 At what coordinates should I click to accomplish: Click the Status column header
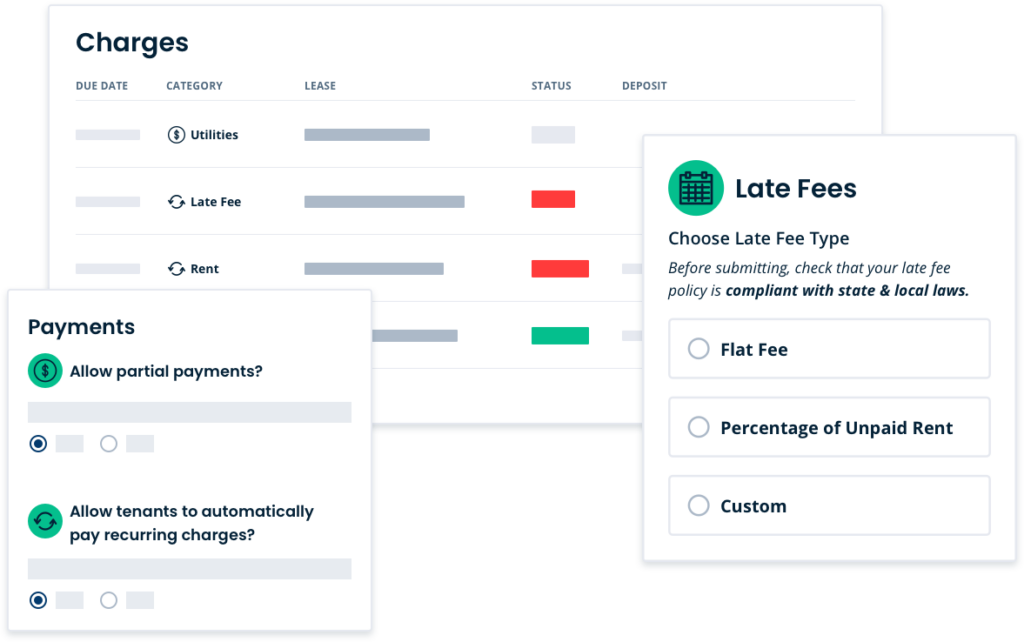click(551, 86)
